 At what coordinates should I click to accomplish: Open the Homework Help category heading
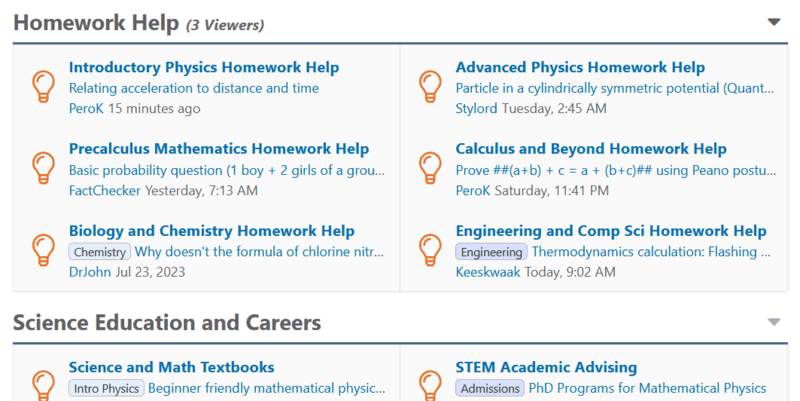tap(96, 23)
